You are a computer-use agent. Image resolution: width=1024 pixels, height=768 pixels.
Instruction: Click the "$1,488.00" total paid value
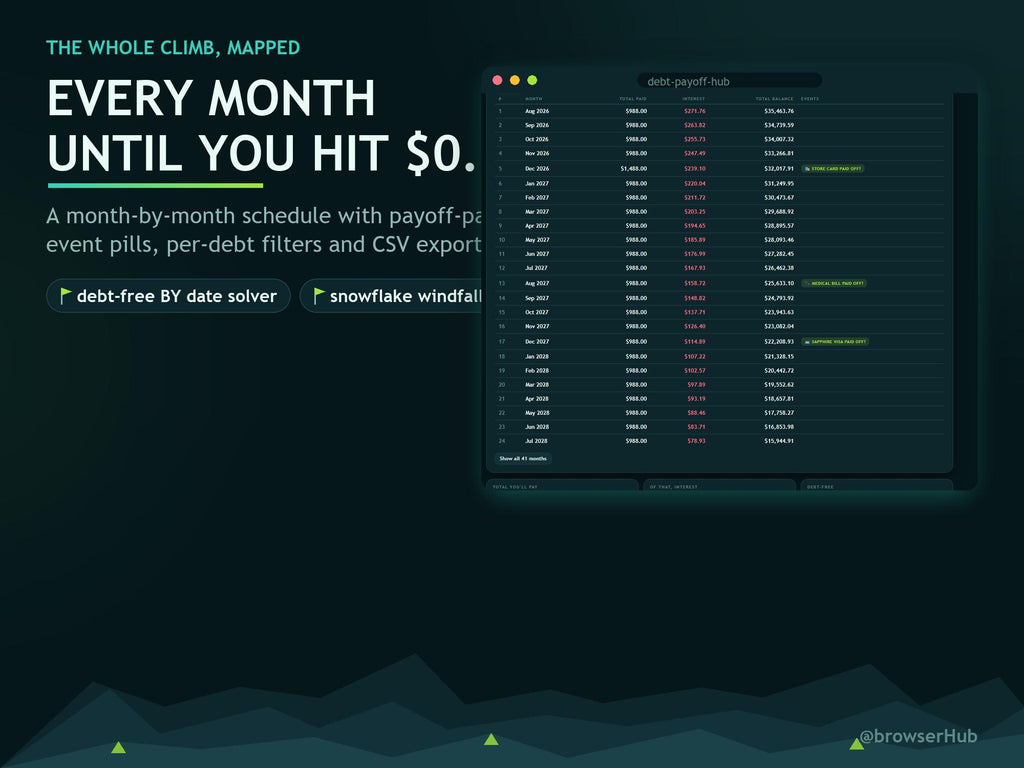(x=633, y=168)
